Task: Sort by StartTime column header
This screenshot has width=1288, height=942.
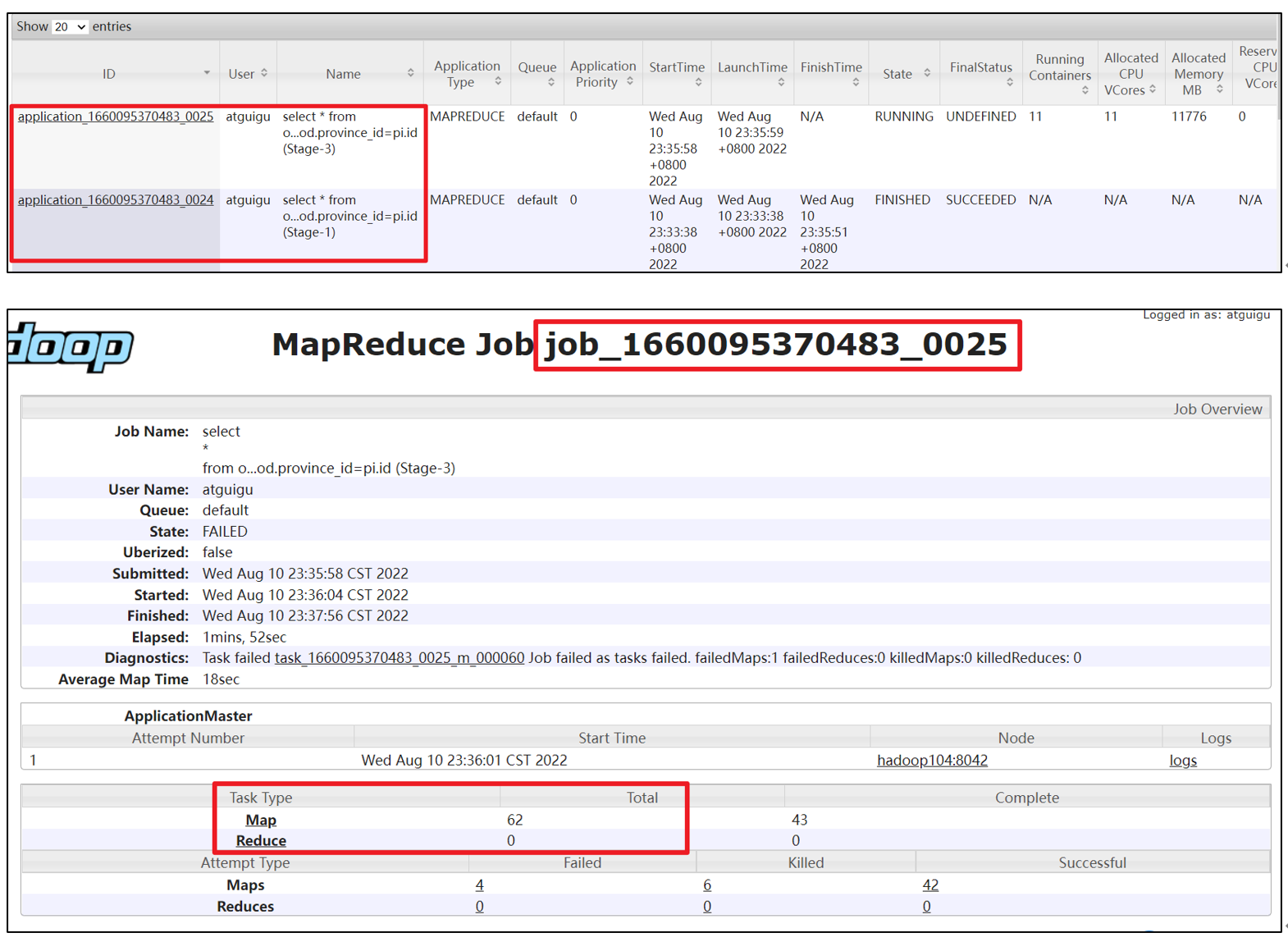Action: click(x=677, y=68)
